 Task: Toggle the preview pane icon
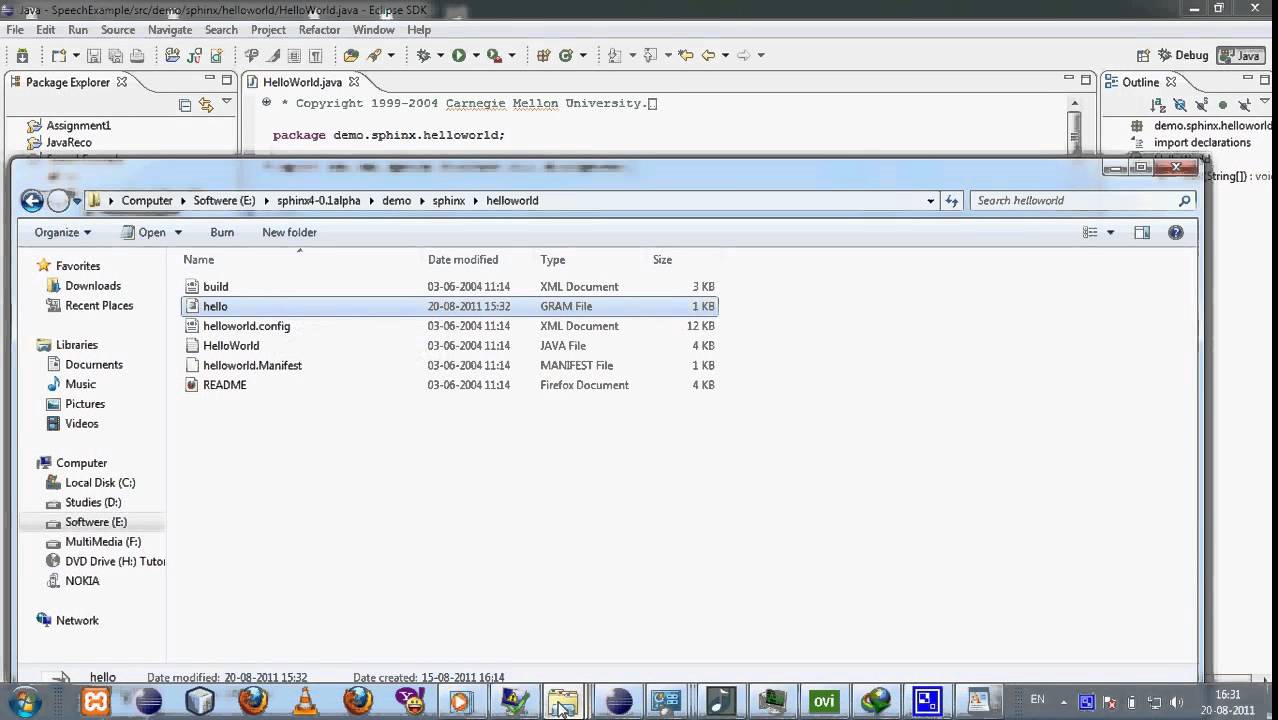point(1142,232)
